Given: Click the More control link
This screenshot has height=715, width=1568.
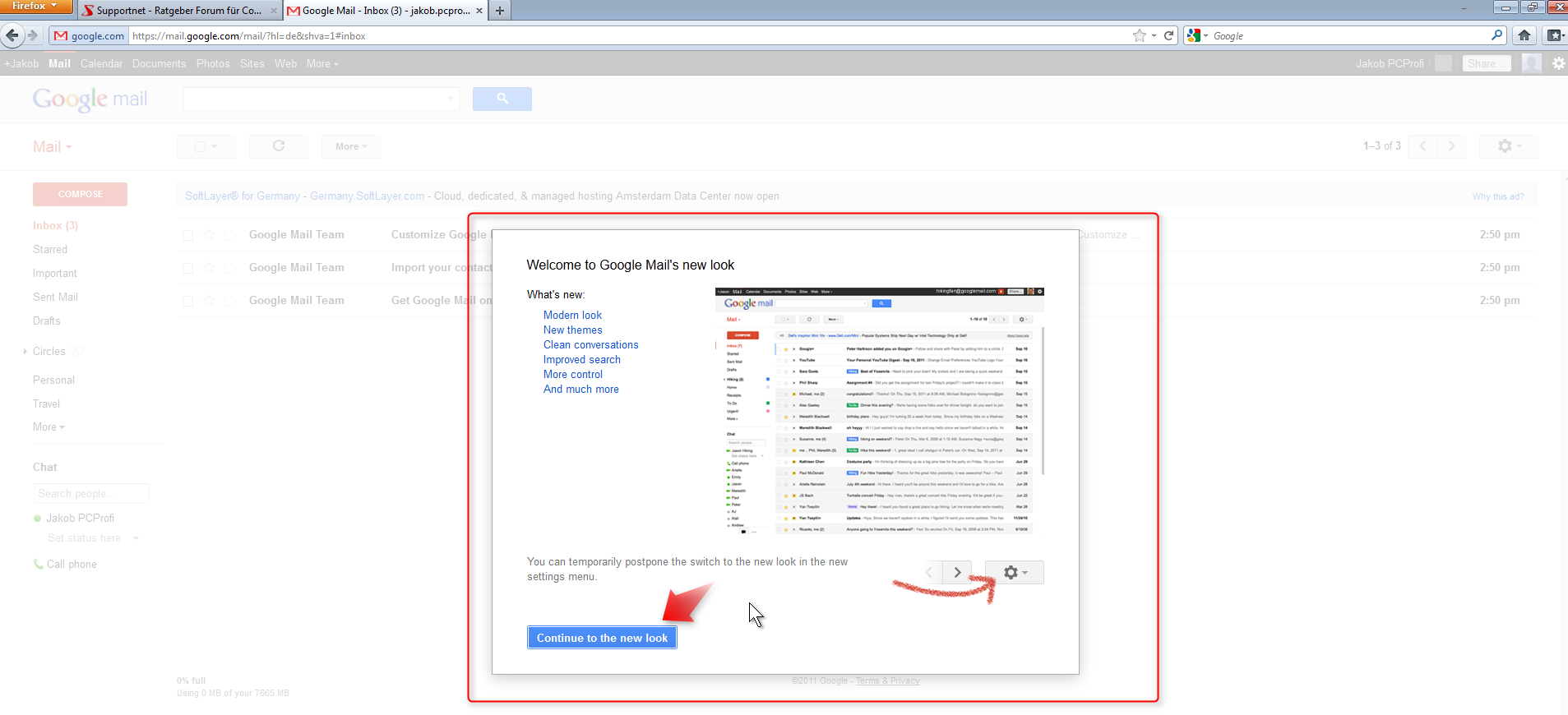Looking at the screenshot, I should pyautogui.click(x=572, y=374).
